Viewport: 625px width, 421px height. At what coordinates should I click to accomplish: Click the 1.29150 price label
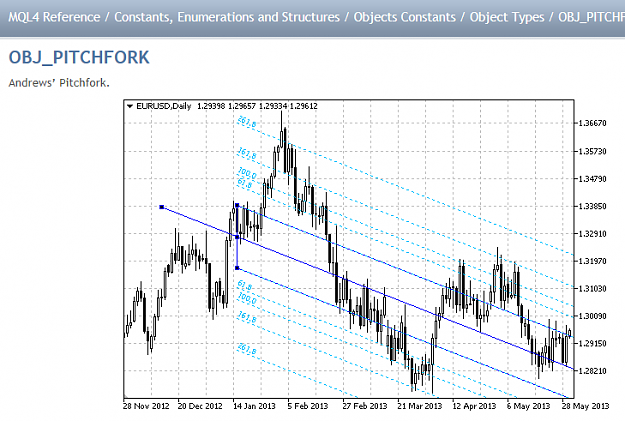point(592,343)
